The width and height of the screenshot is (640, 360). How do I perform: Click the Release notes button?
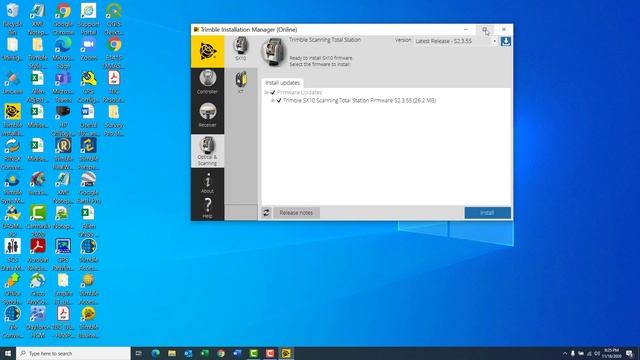pos(296,213)
